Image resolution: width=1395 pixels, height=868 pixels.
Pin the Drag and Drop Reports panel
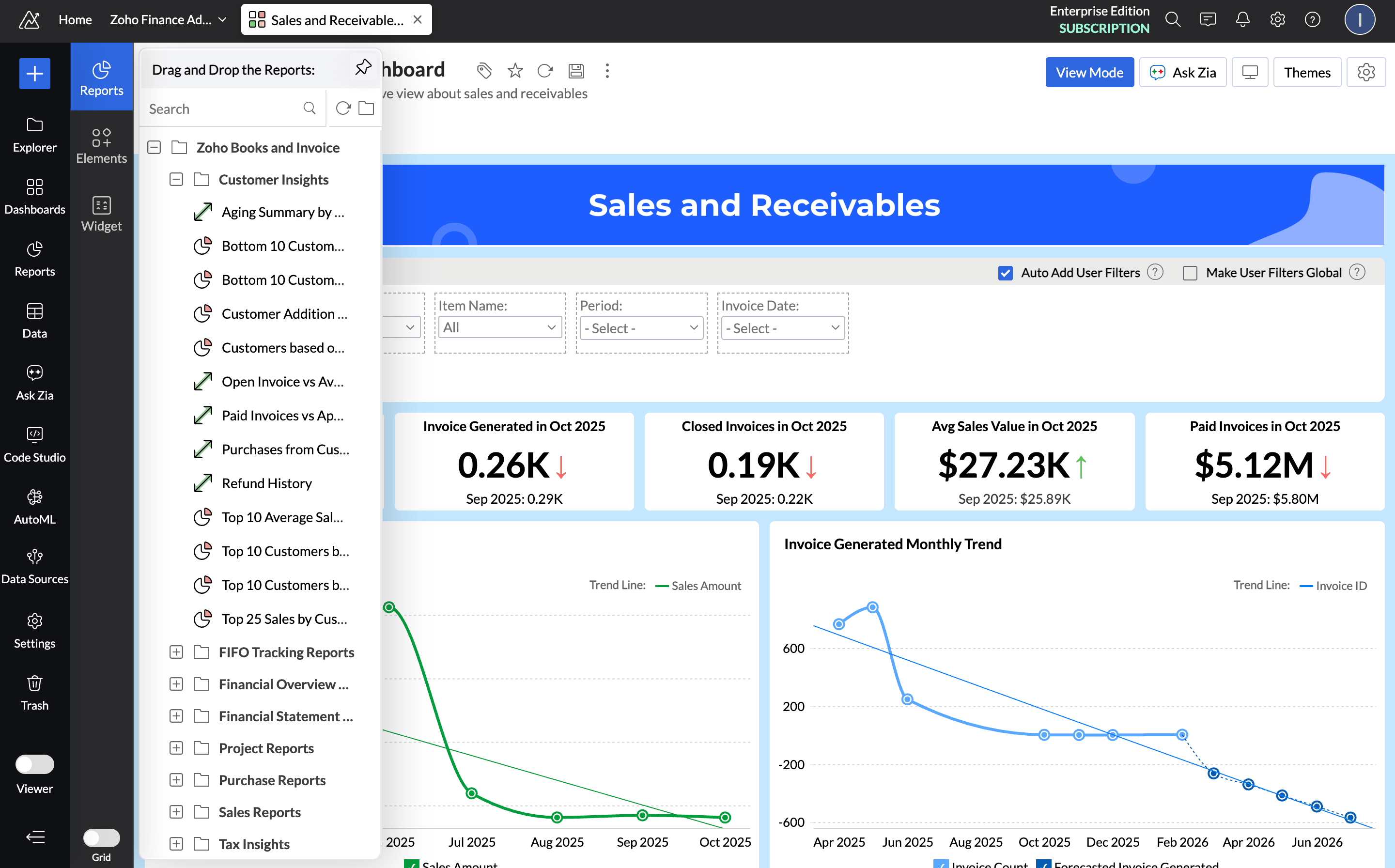pyautogui.click(x=363, y=66)
